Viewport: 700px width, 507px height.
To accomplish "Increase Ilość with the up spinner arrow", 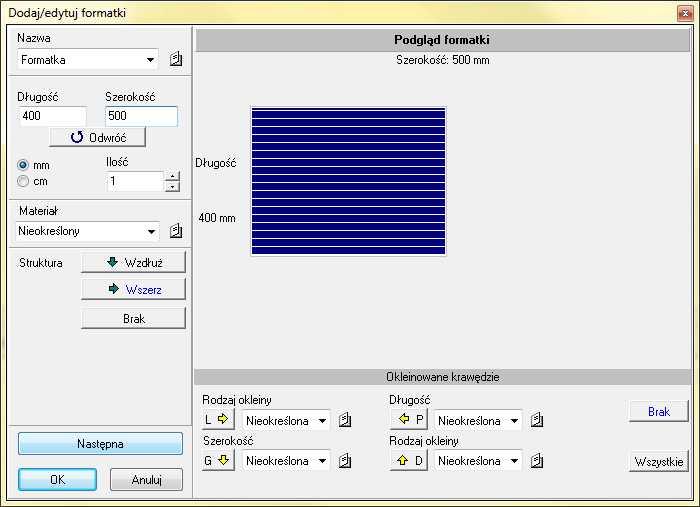I will 172,176.
